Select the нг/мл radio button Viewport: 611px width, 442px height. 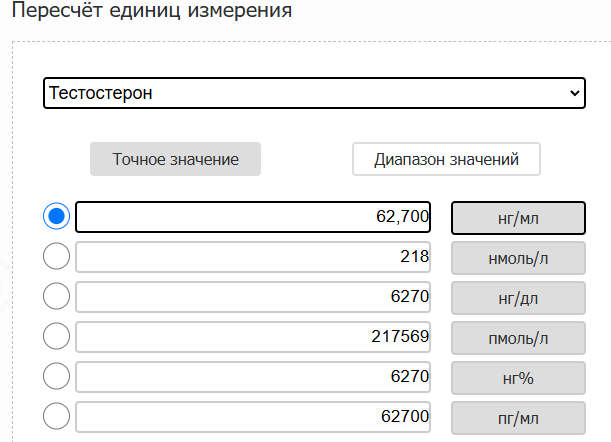[57, 216]
